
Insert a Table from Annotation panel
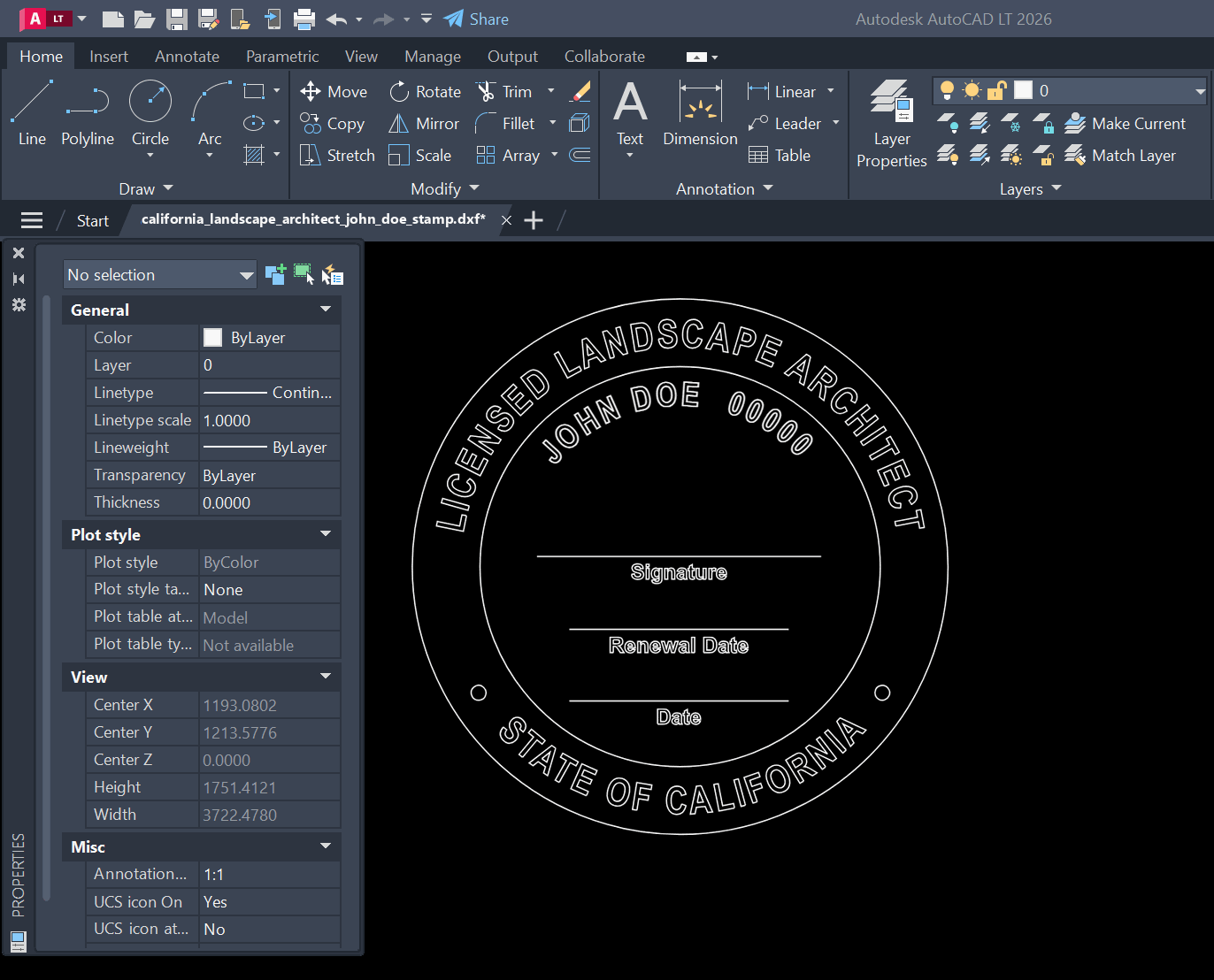tap(780, 156)
